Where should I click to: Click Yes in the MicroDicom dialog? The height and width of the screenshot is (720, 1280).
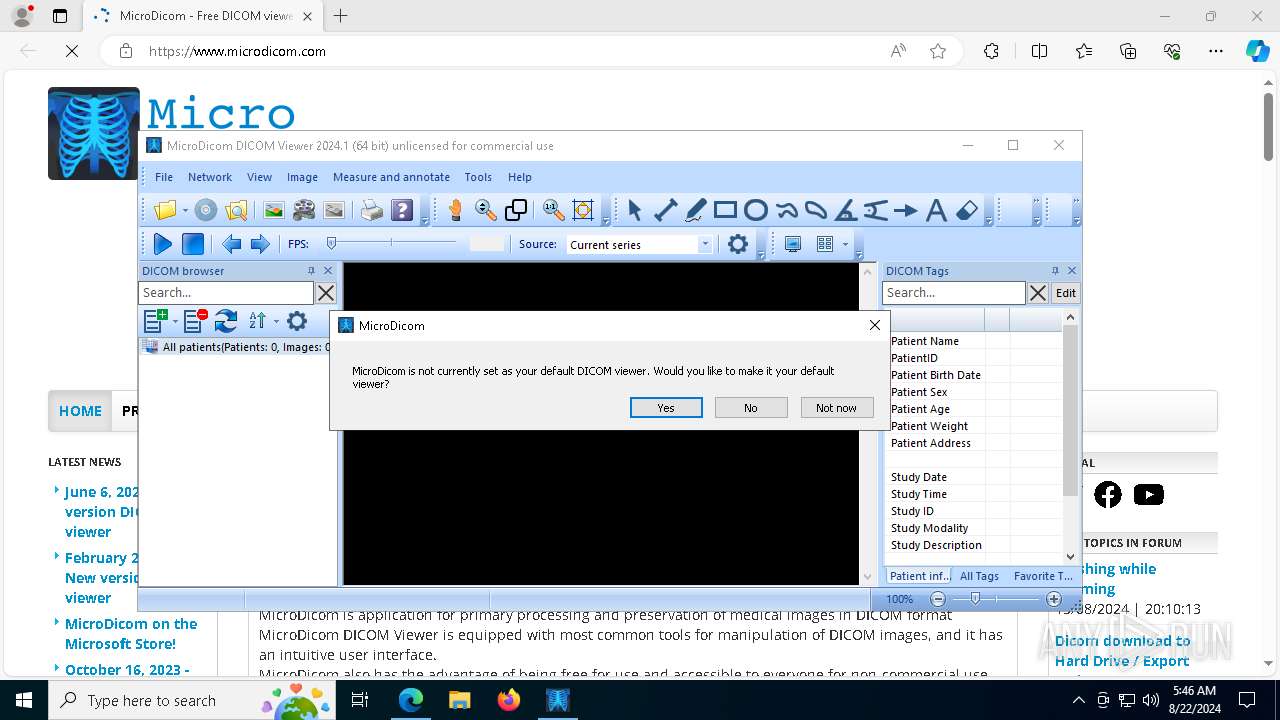click(666, 408)
